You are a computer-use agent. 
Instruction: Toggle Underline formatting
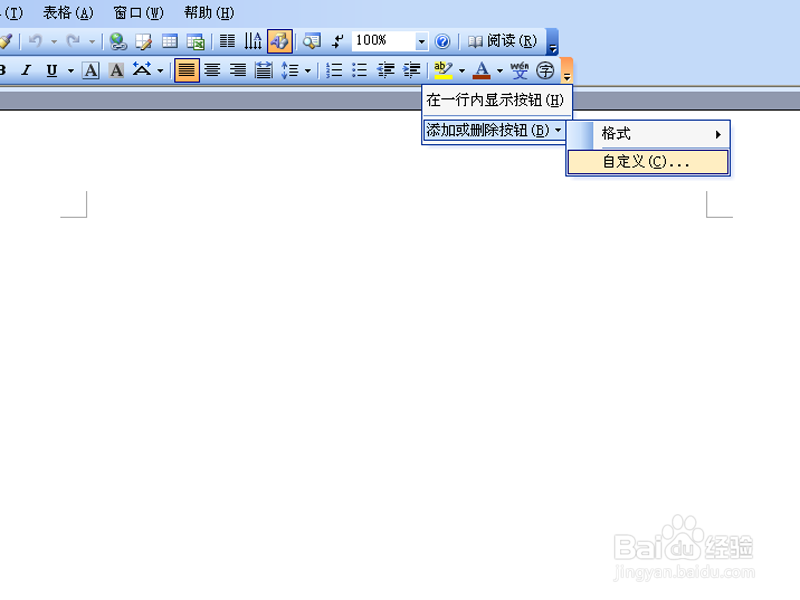tap(52, 70)
